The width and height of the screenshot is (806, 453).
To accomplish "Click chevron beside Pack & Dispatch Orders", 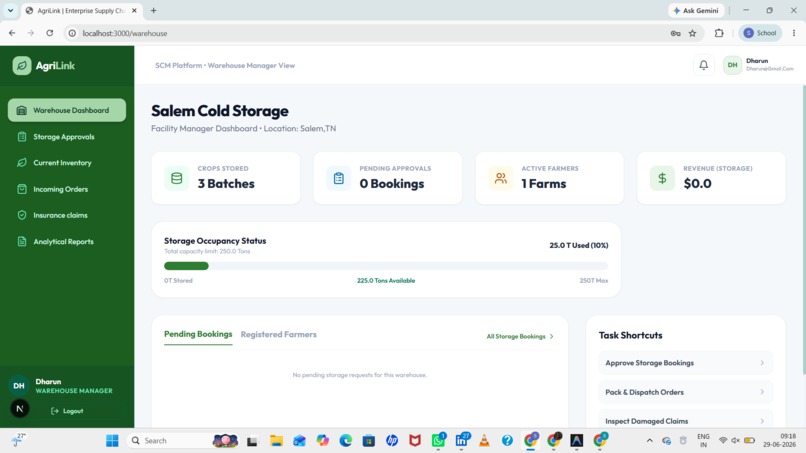I will pyautogui.click(x=762, y=392).
